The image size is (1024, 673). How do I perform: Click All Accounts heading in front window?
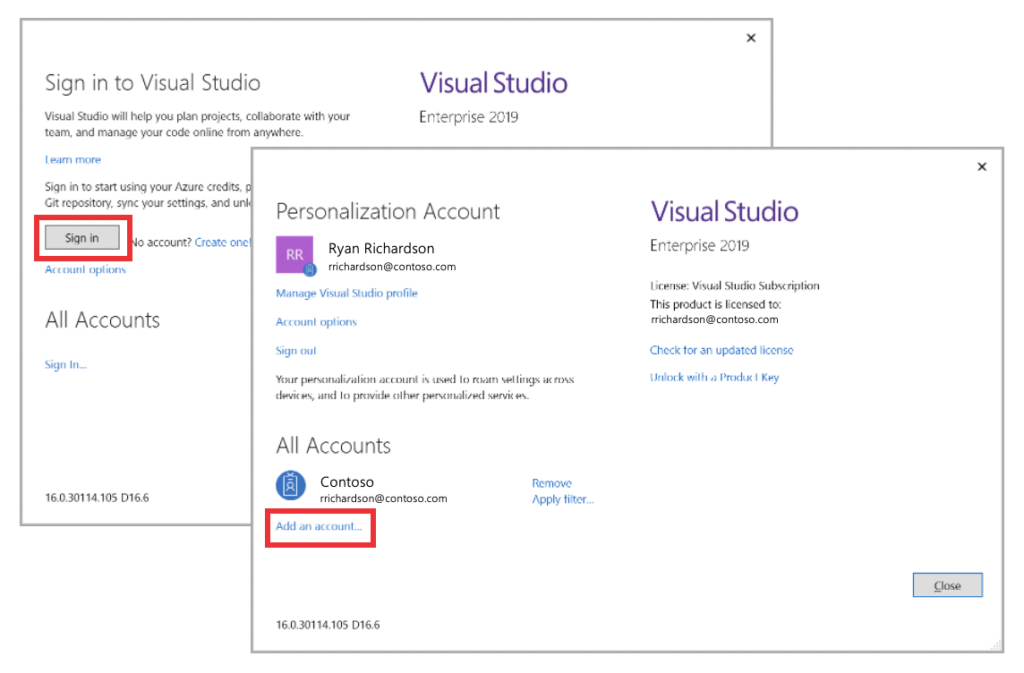point(333,445)
